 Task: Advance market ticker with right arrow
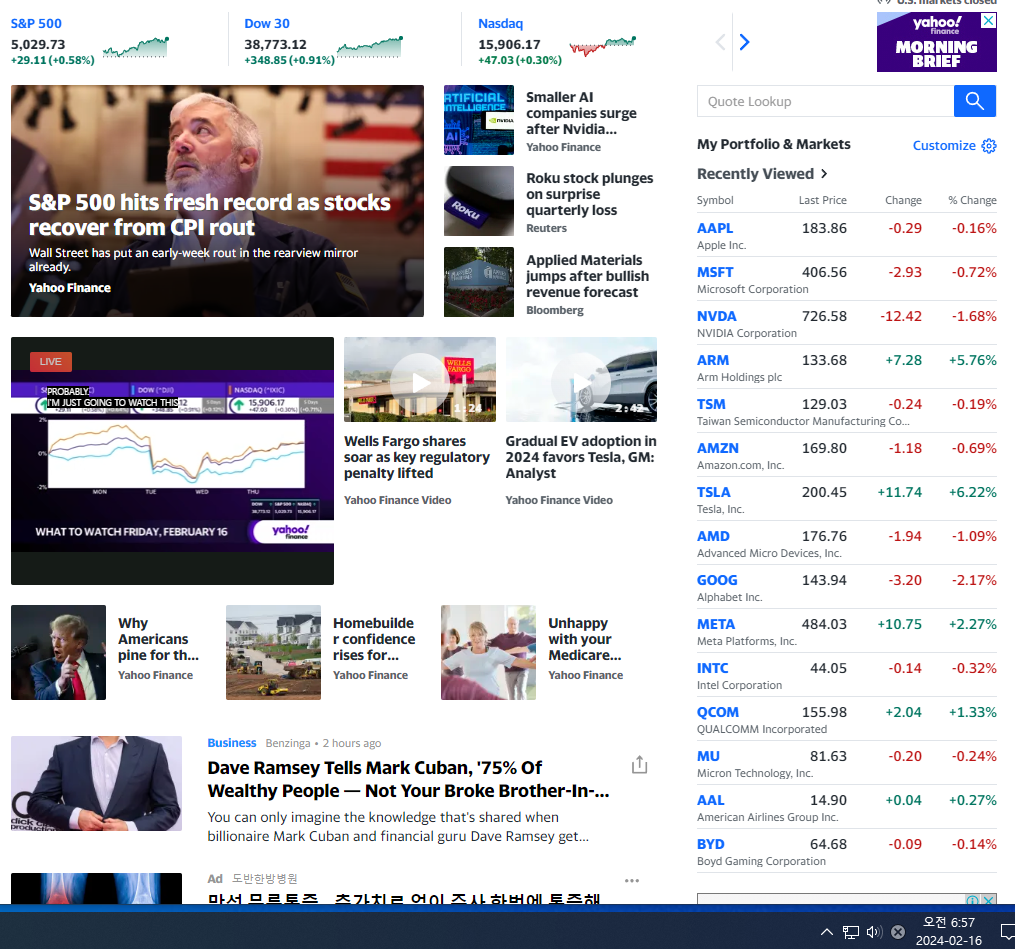[x=744, y=42]
